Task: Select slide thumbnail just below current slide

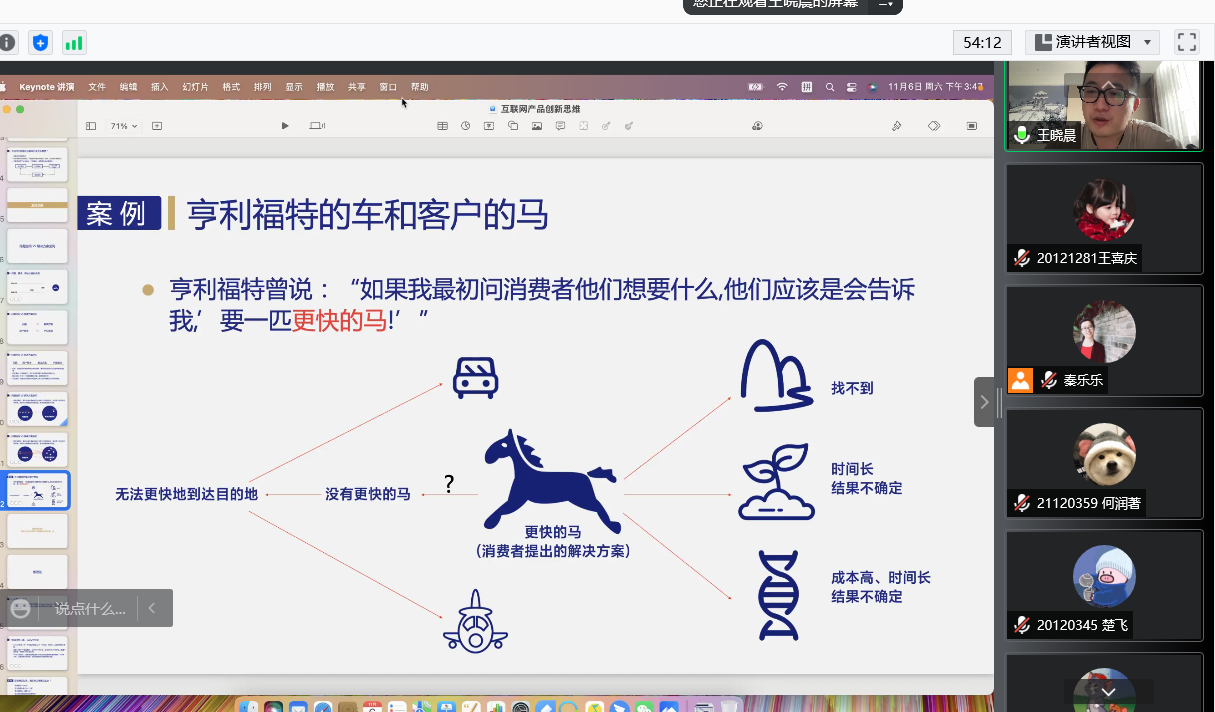Action: click(38, 531)
